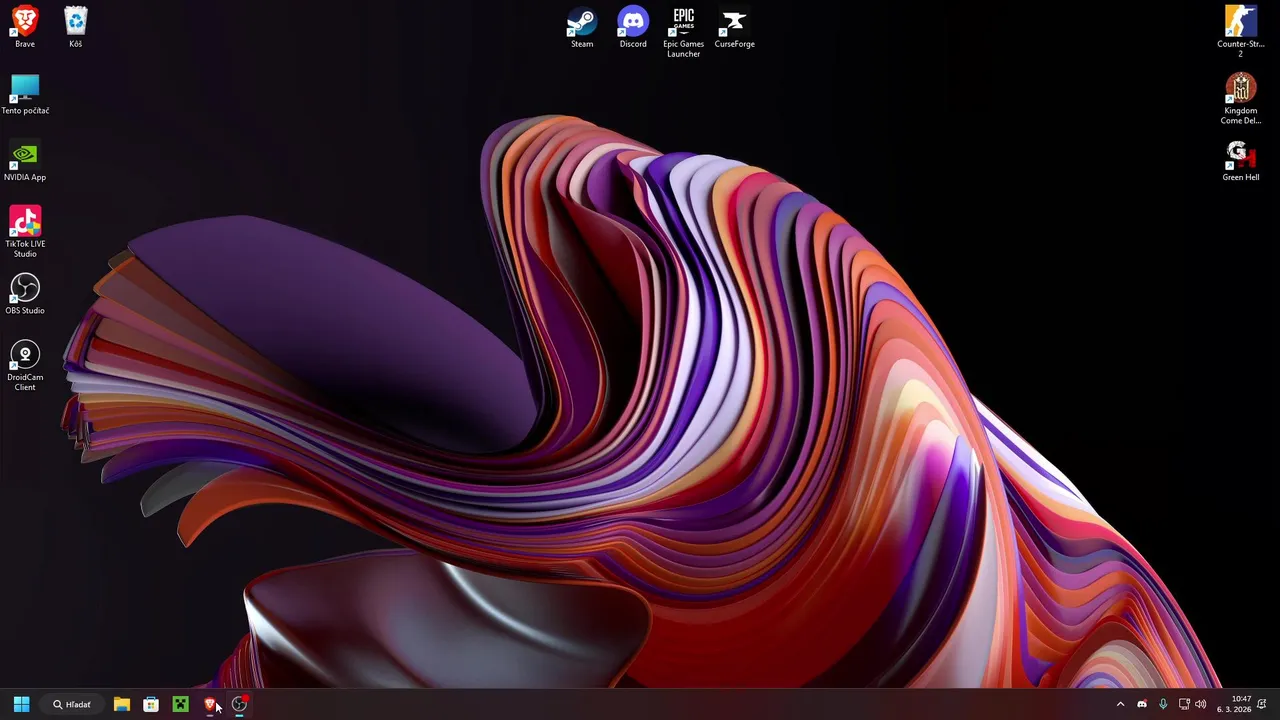Open File Explorer from the taskbar
The width and height of the screenshot is (1280, 720).
122,705
